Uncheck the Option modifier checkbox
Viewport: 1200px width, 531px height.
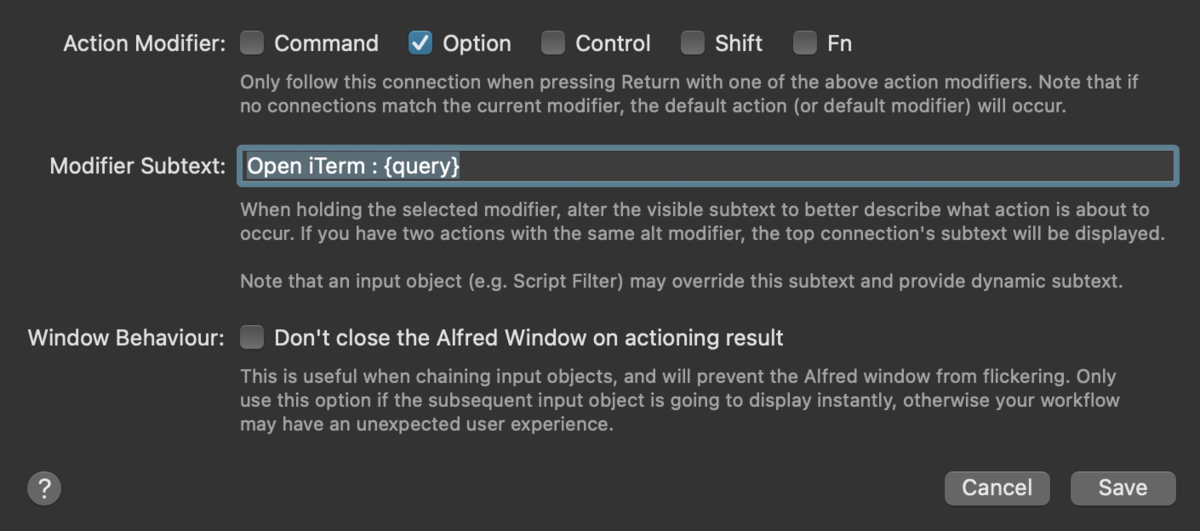tap(420, 43)
